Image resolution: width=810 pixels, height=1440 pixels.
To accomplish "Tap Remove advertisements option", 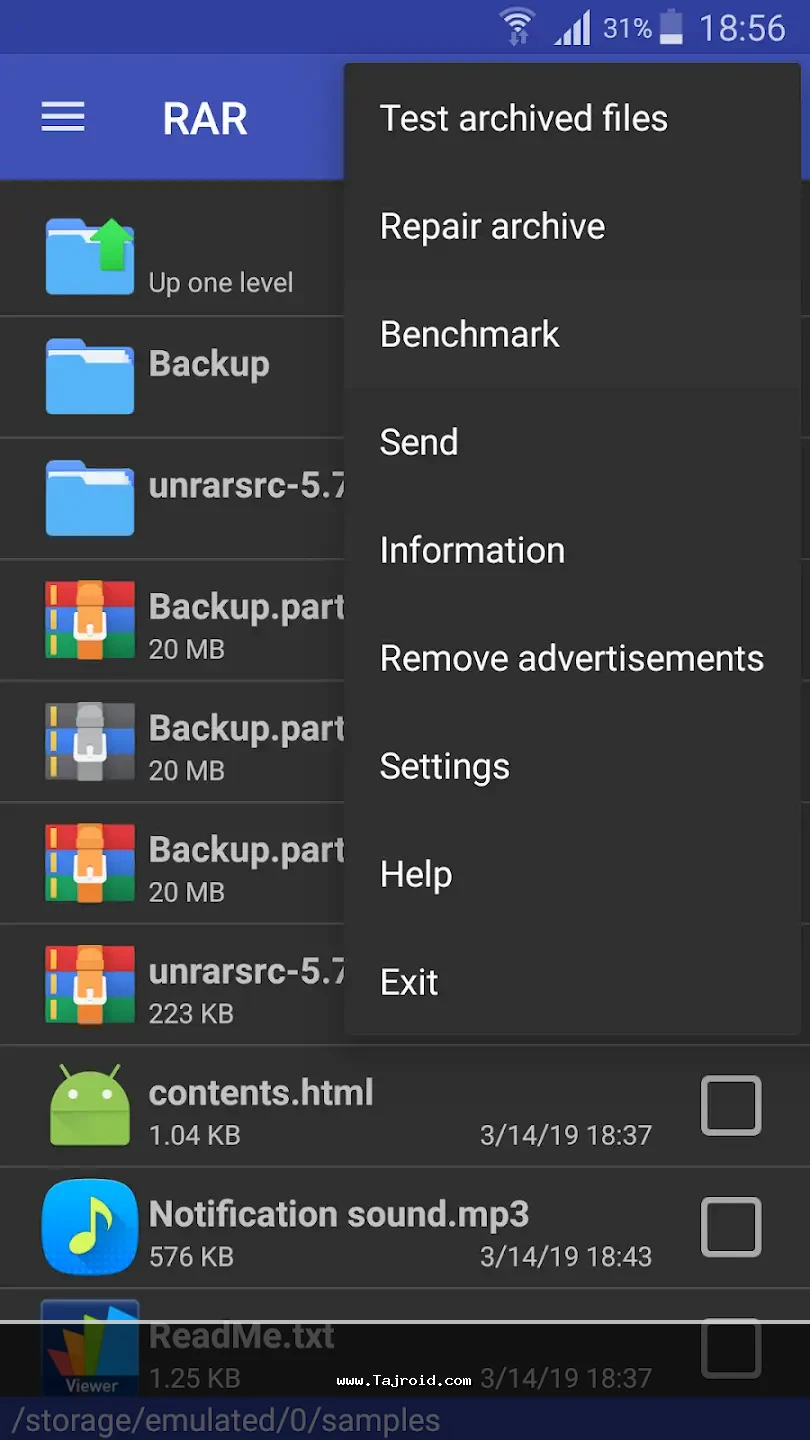I will click(x=571, y=658).
